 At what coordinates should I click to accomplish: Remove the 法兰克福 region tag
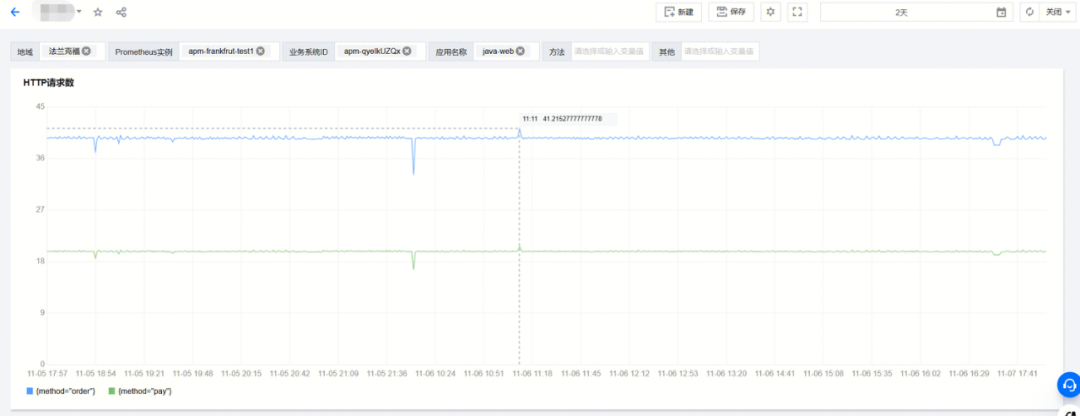pyautogui.click(x=86, y=51)
